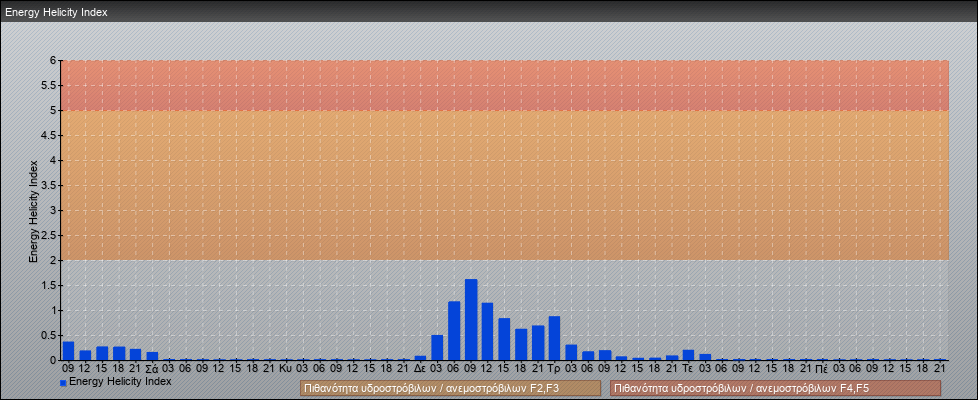Click the y-axis value 2 label
Screen dimensions: 978x400
[x=54, y=260]
